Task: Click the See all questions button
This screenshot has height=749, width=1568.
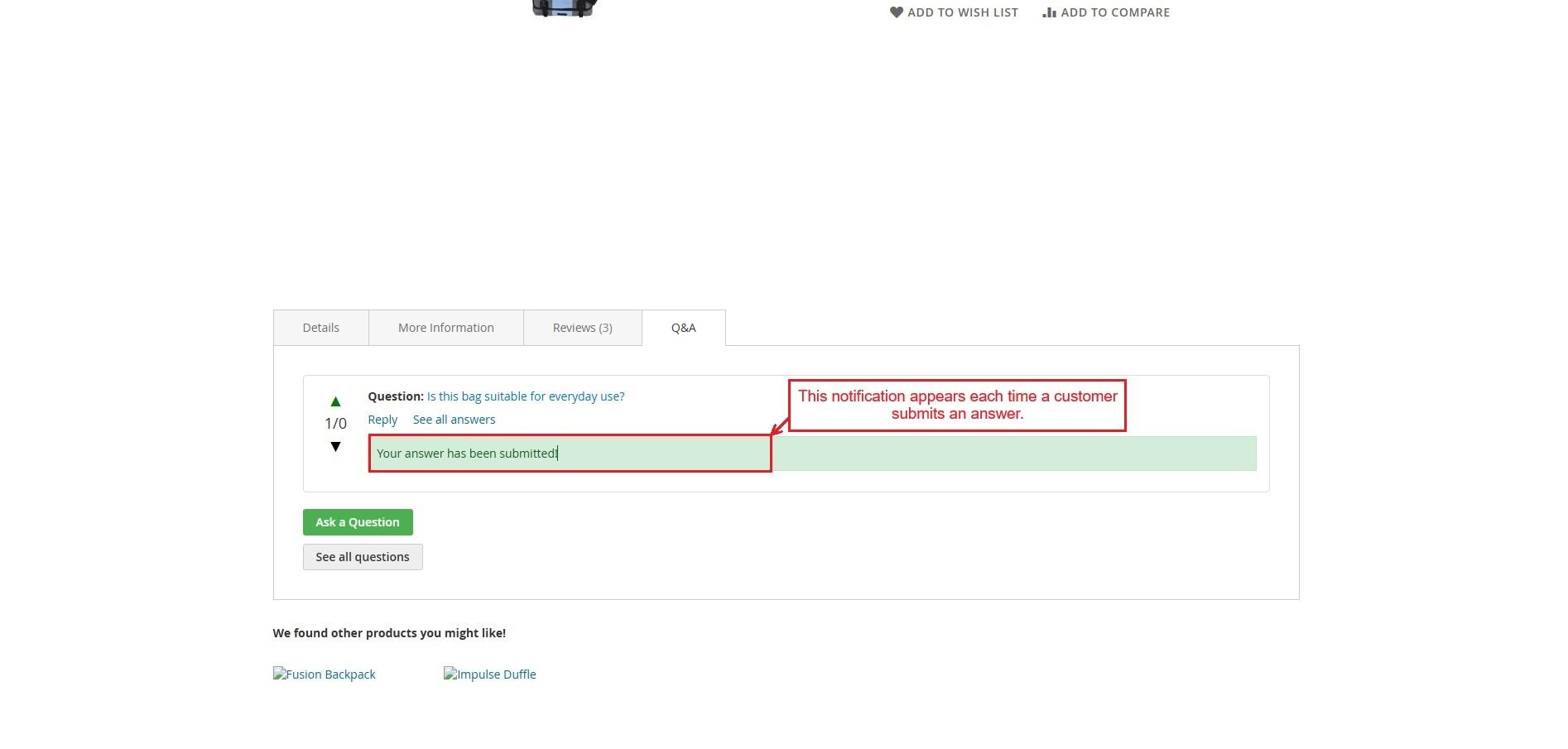Action: (362, 557)
